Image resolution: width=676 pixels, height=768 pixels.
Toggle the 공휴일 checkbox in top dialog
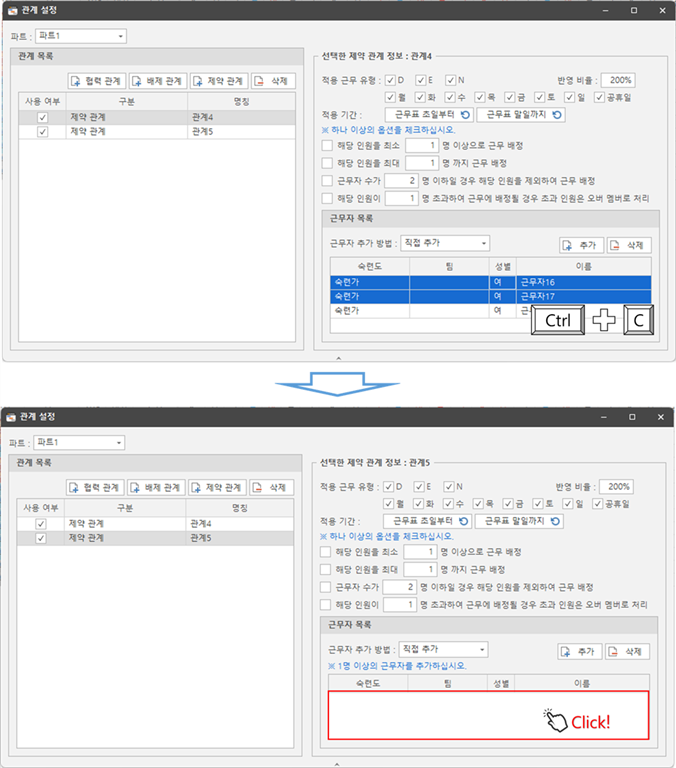[597, 97]
